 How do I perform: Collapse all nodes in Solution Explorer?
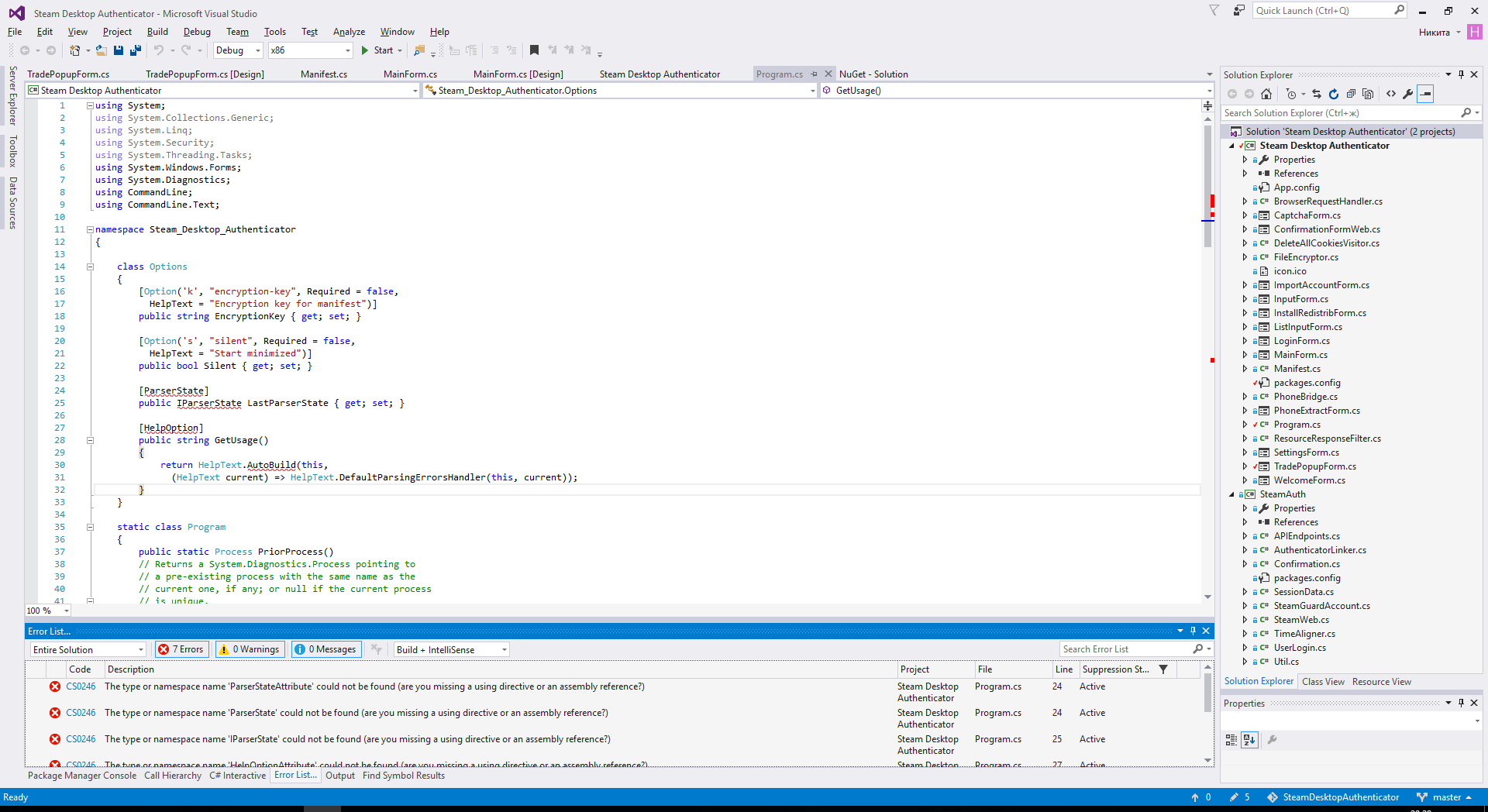1352,94
